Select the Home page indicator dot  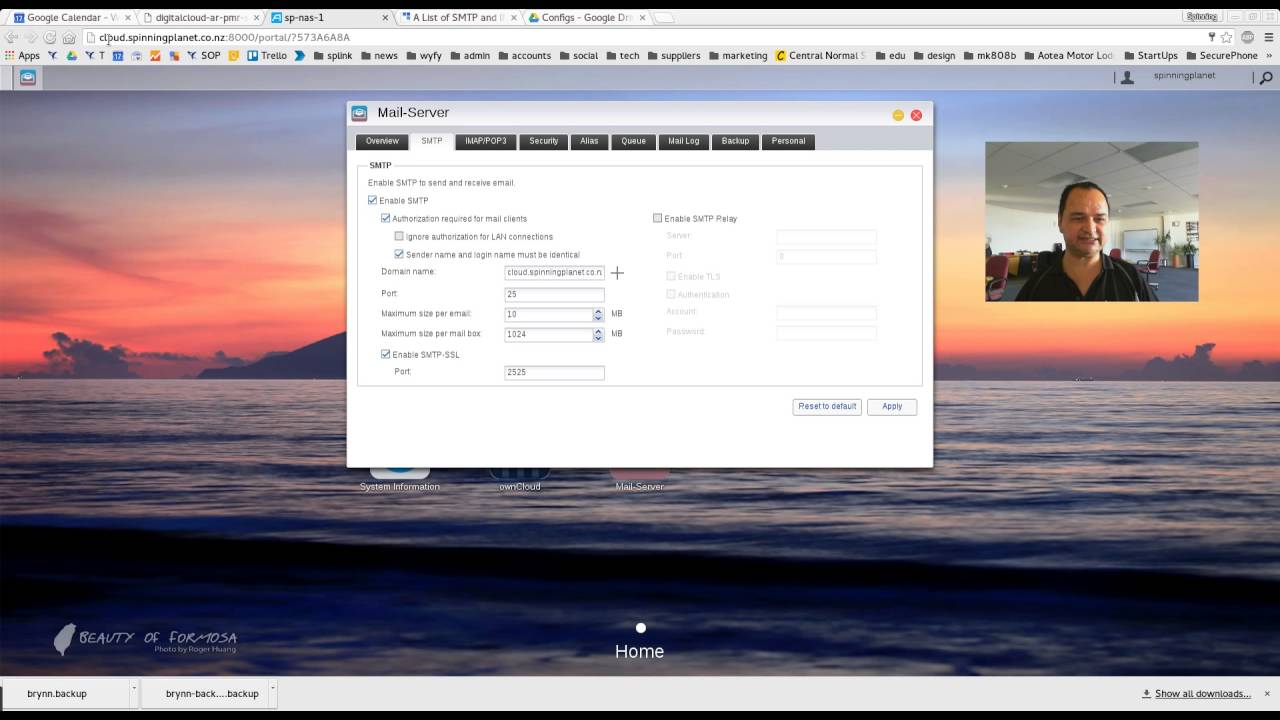click(x=640, y=628)
